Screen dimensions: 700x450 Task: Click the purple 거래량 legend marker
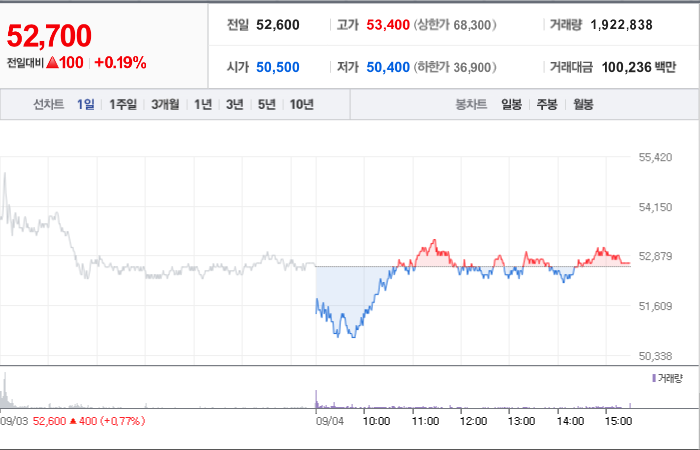click(x=654, y=379)
